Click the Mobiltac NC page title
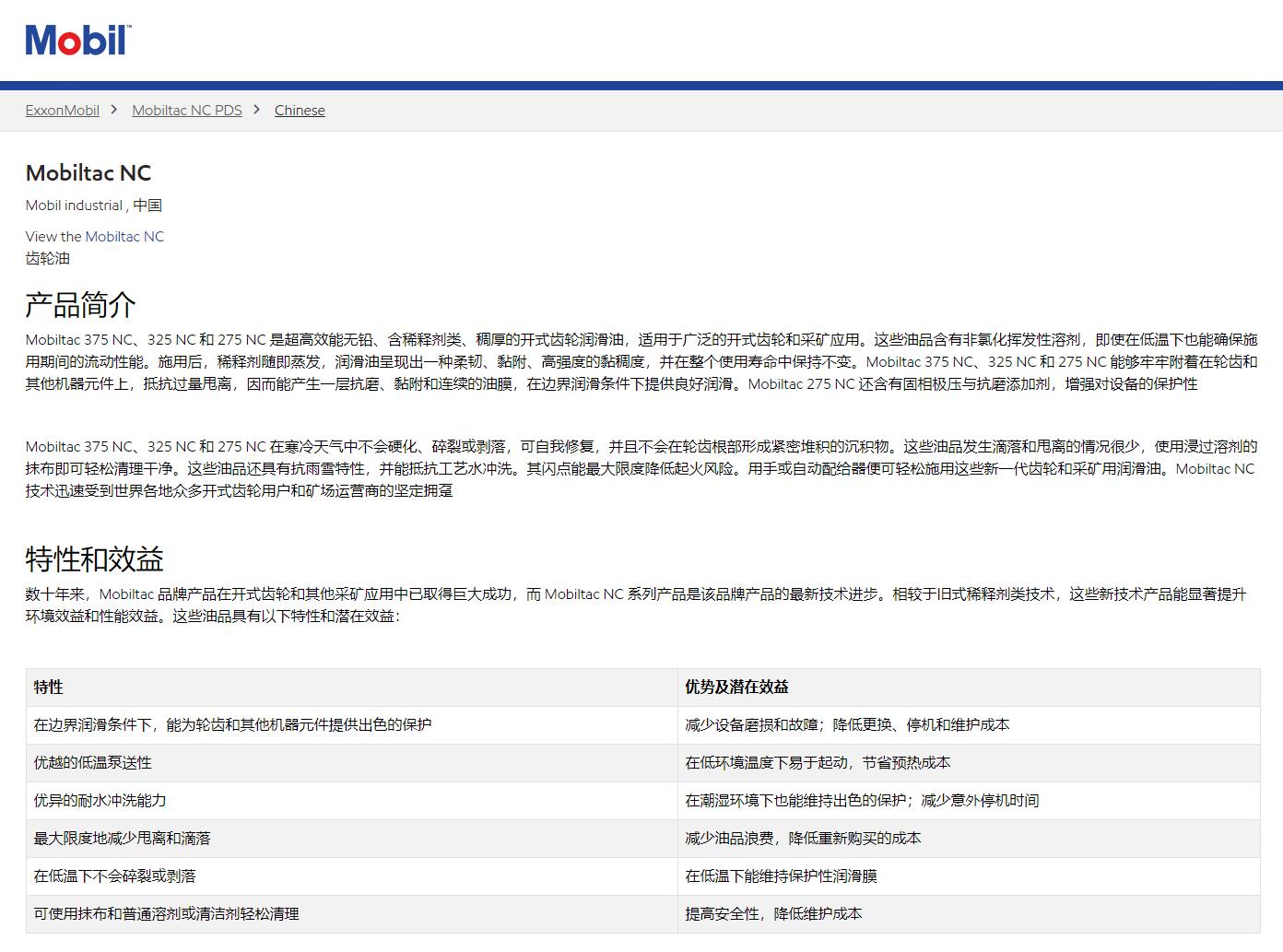Image resolution: width=1283 pixels, height=952 pixels. click(88, 173)
